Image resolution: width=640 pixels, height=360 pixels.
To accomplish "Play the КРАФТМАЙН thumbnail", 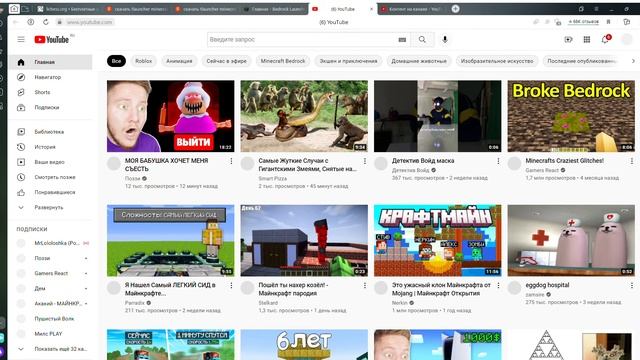I will click(438, 240).
